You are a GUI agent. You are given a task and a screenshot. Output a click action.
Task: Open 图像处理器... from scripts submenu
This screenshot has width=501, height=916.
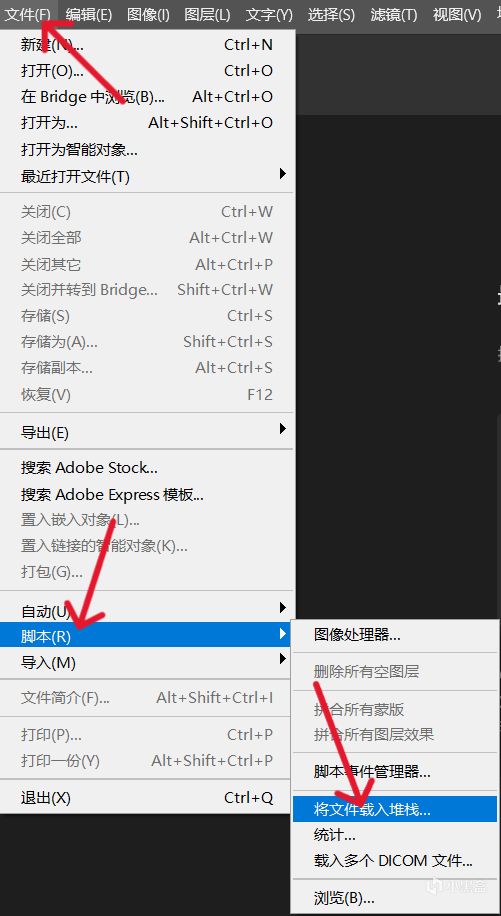[395, 634]
